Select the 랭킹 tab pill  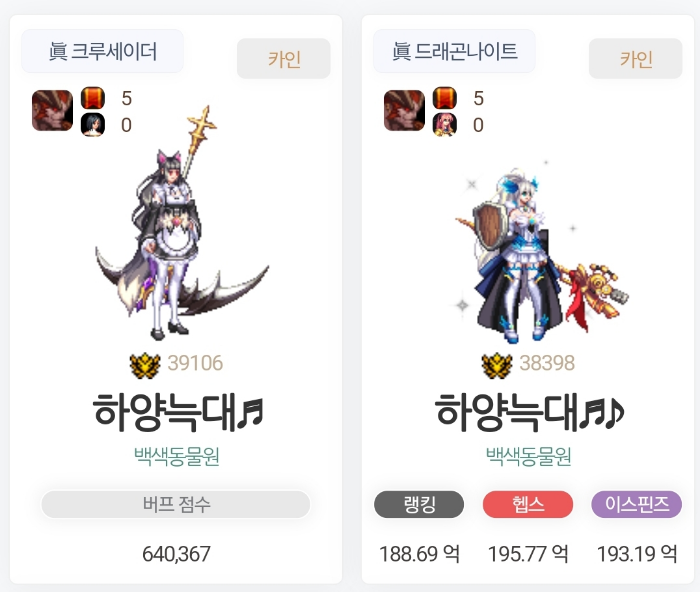pyautogui.click(x=419, y=504)
